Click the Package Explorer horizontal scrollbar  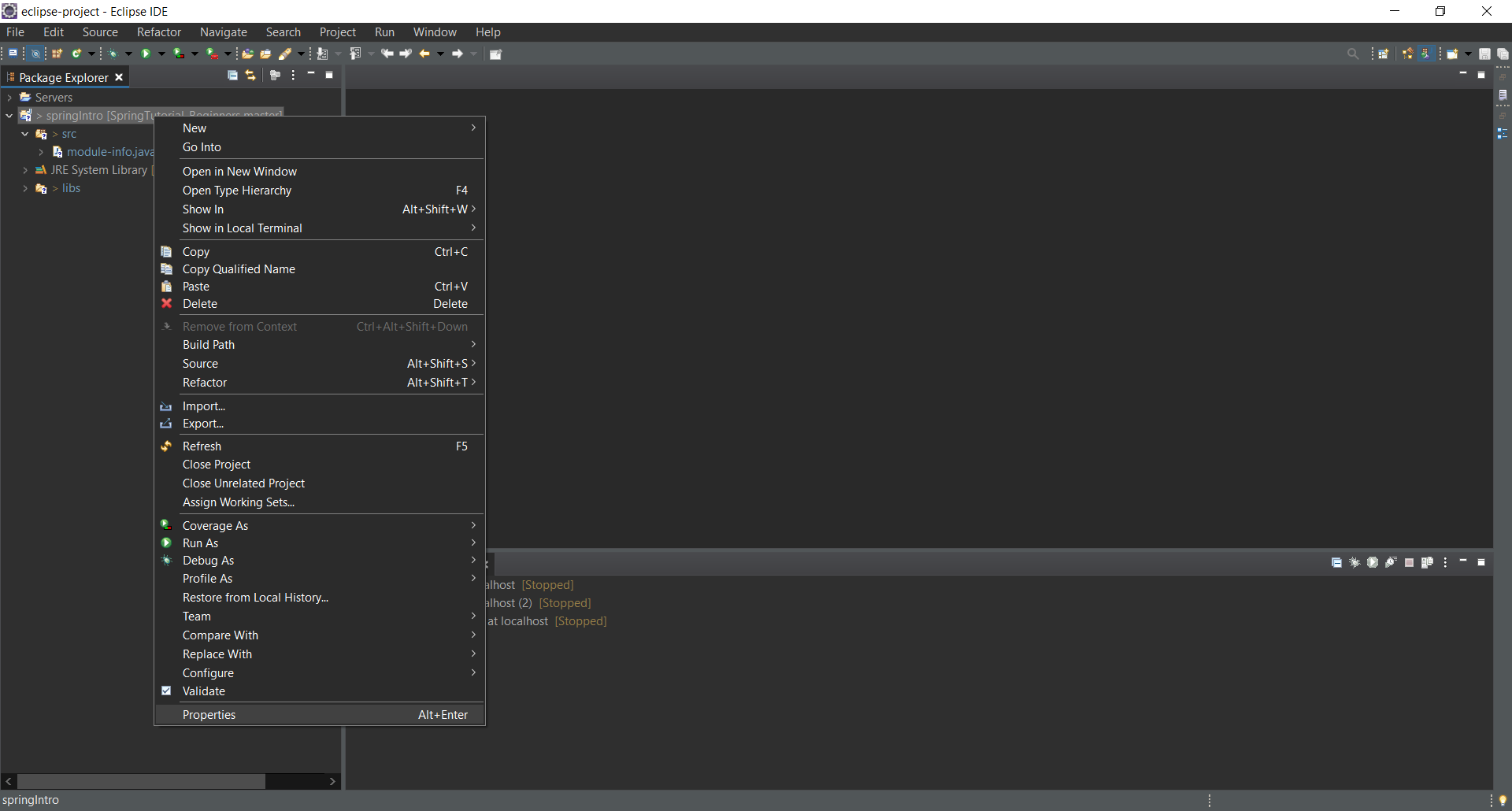click(x=141, y=781)
